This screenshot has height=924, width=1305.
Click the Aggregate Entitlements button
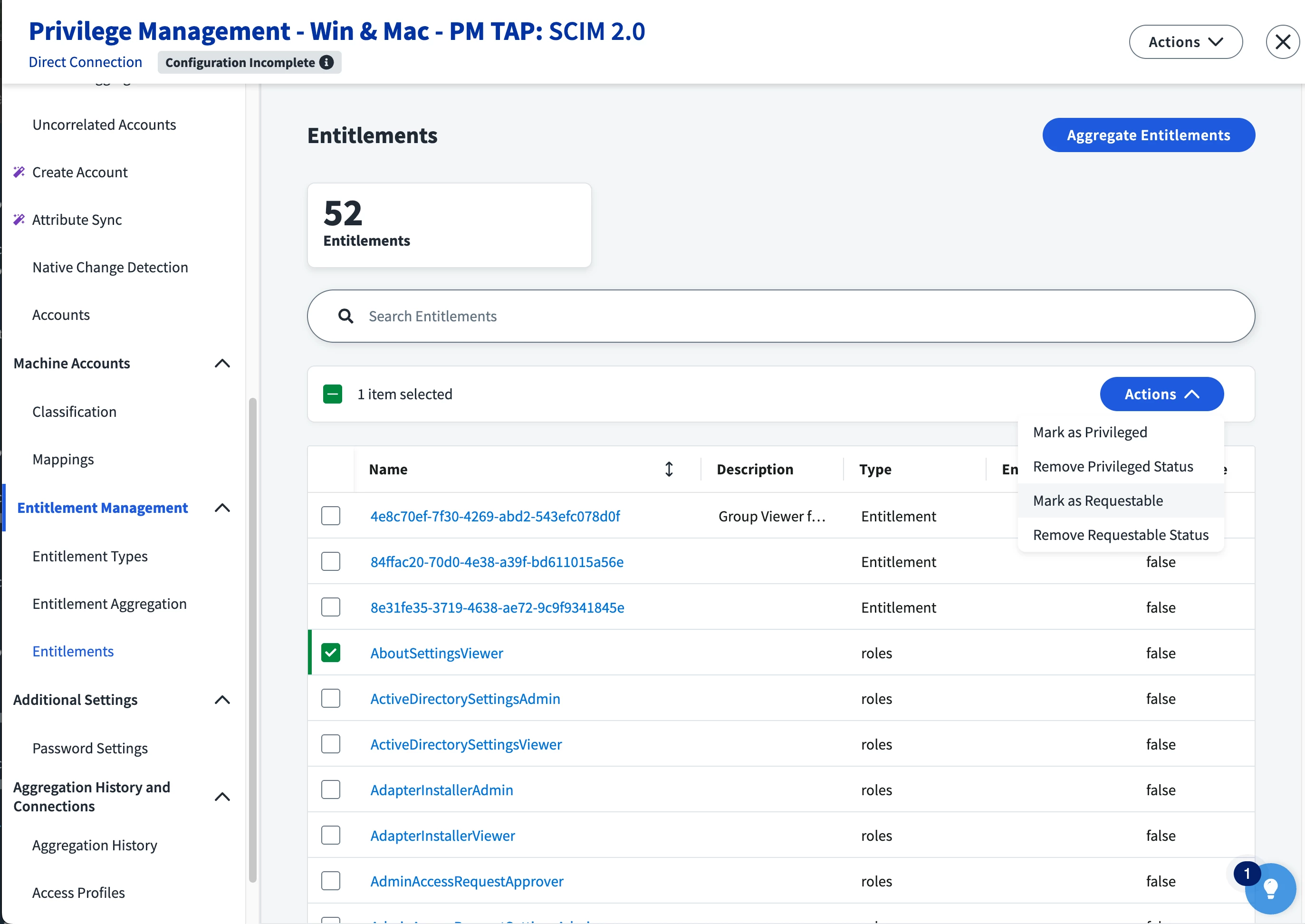click(x=1148, y=135)
